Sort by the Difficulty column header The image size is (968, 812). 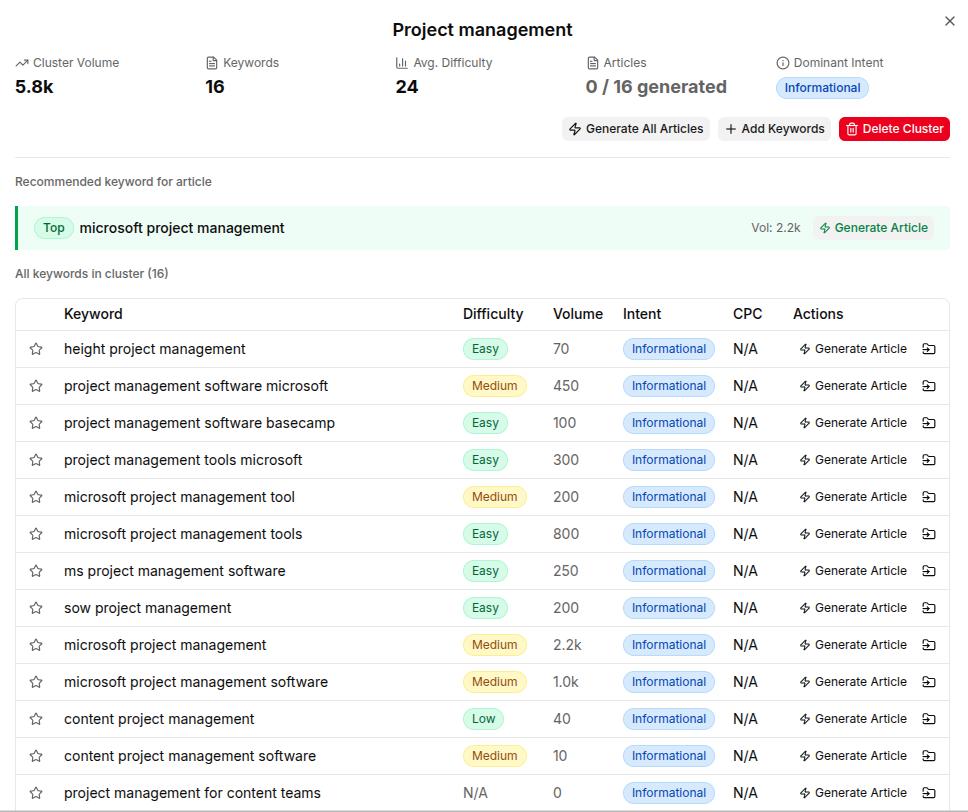click(493, 314)
